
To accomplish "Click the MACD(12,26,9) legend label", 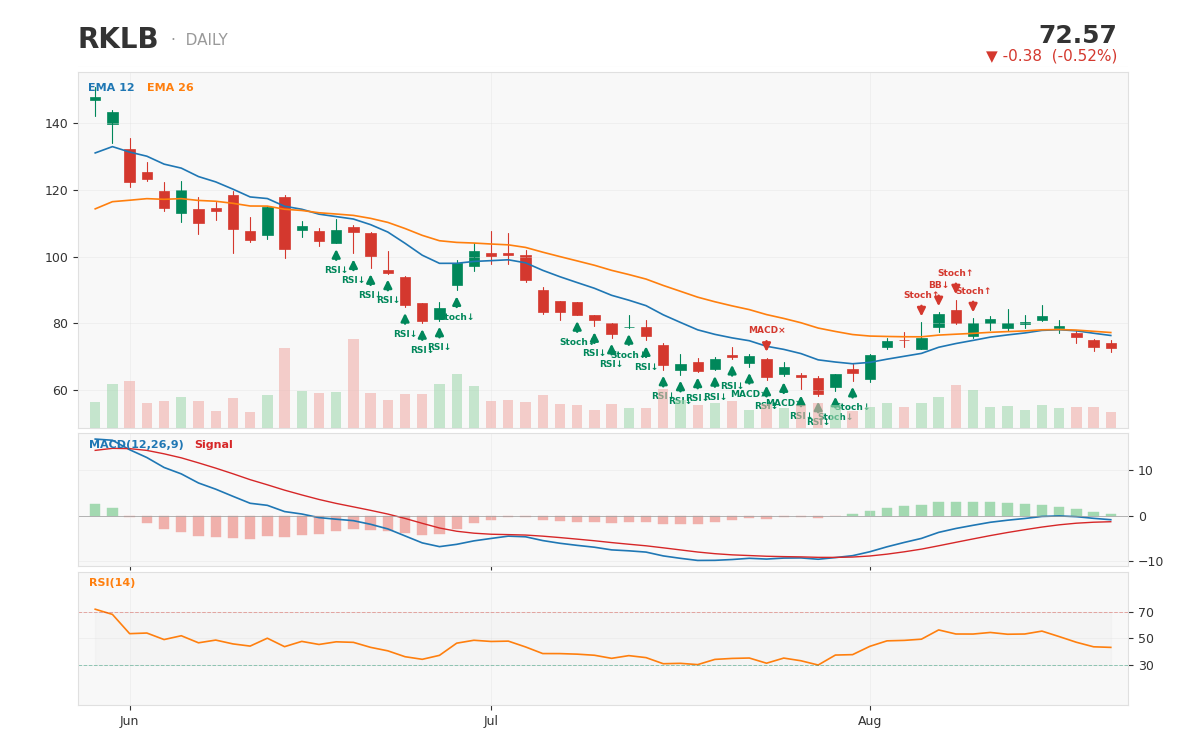I will coord(136,445).
